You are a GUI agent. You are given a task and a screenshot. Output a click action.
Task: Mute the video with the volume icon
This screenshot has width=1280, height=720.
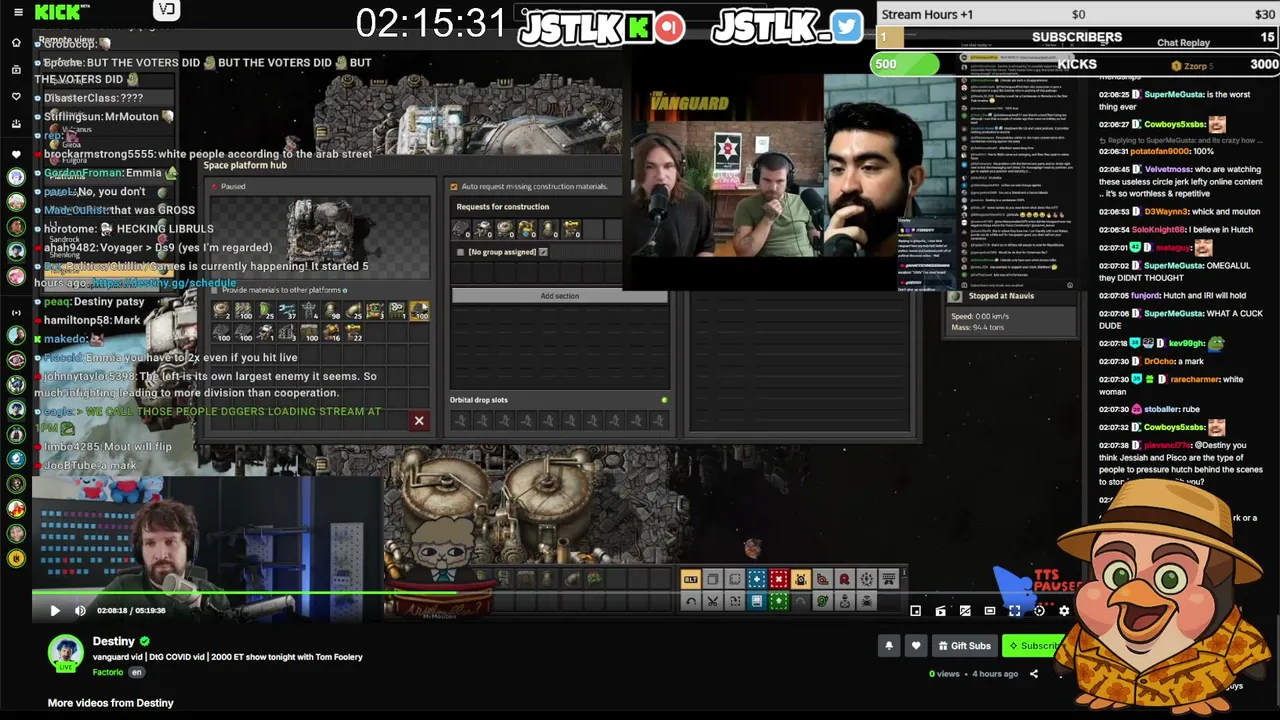[80, 610]
